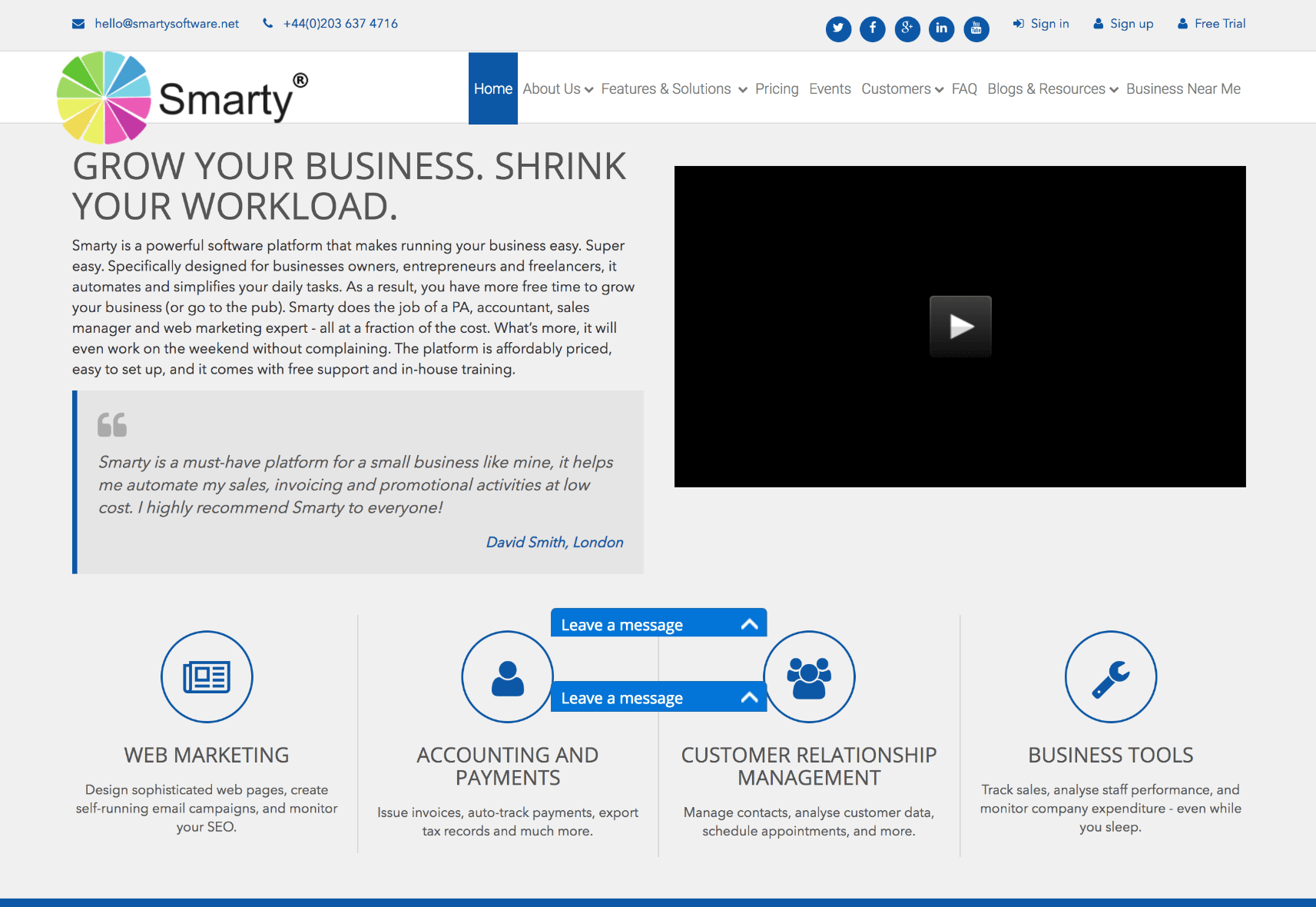Click the Smarty colorful logo
The width and height of the screenshot is (1316, 907).
pos(183,98)
